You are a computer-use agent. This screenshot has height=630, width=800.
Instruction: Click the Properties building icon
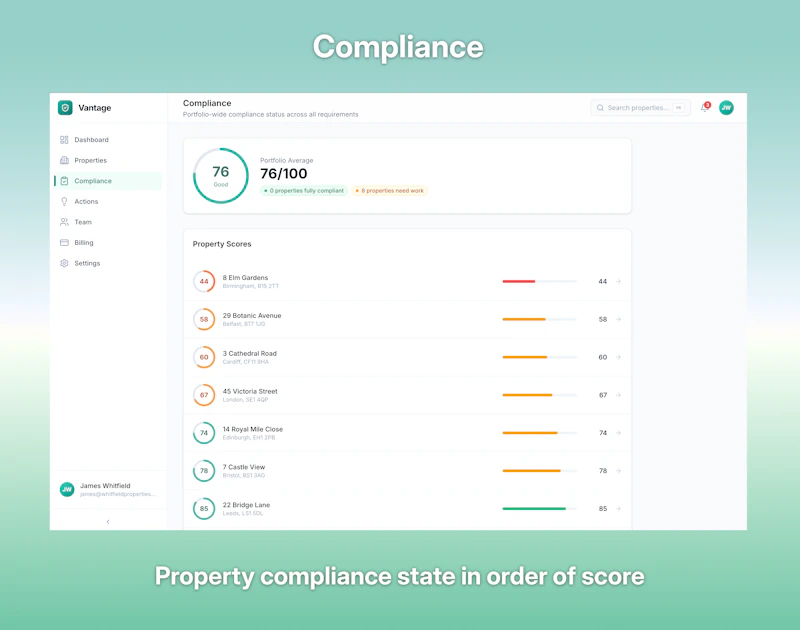coord(64,160)
